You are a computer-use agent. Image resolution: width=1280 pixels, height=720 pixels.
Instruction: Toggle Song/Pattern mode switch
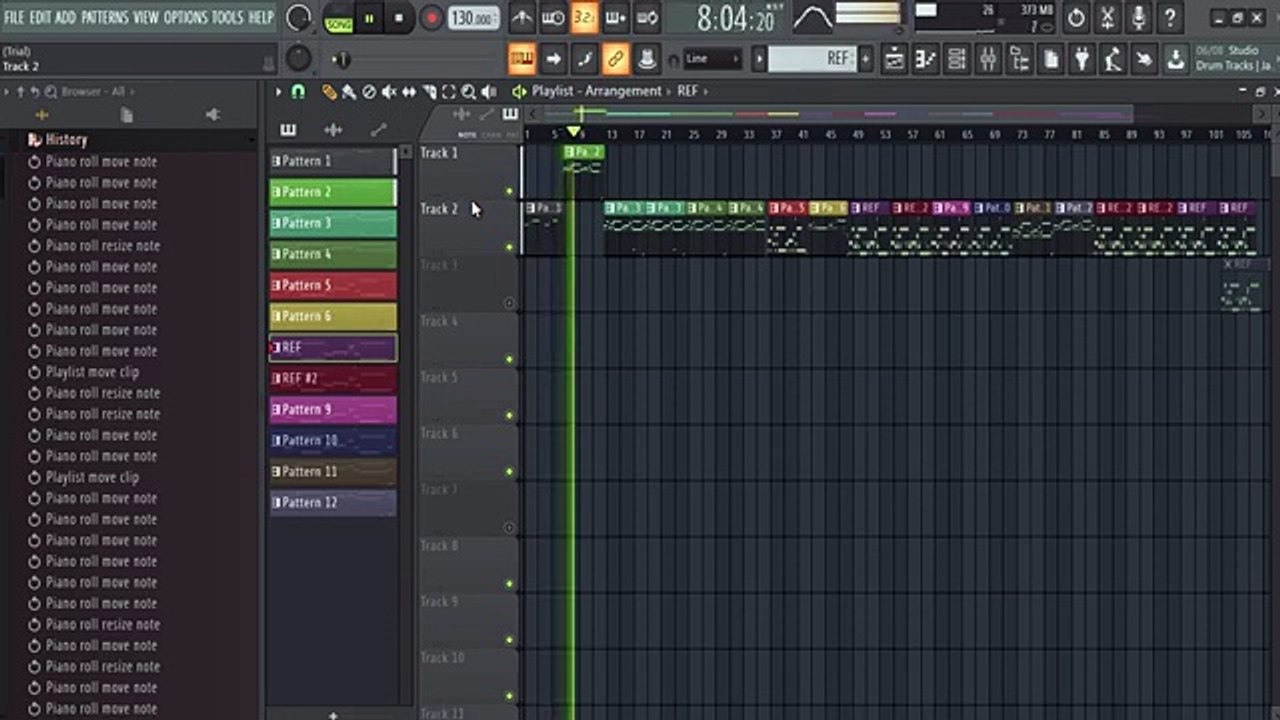click(339, 18)
